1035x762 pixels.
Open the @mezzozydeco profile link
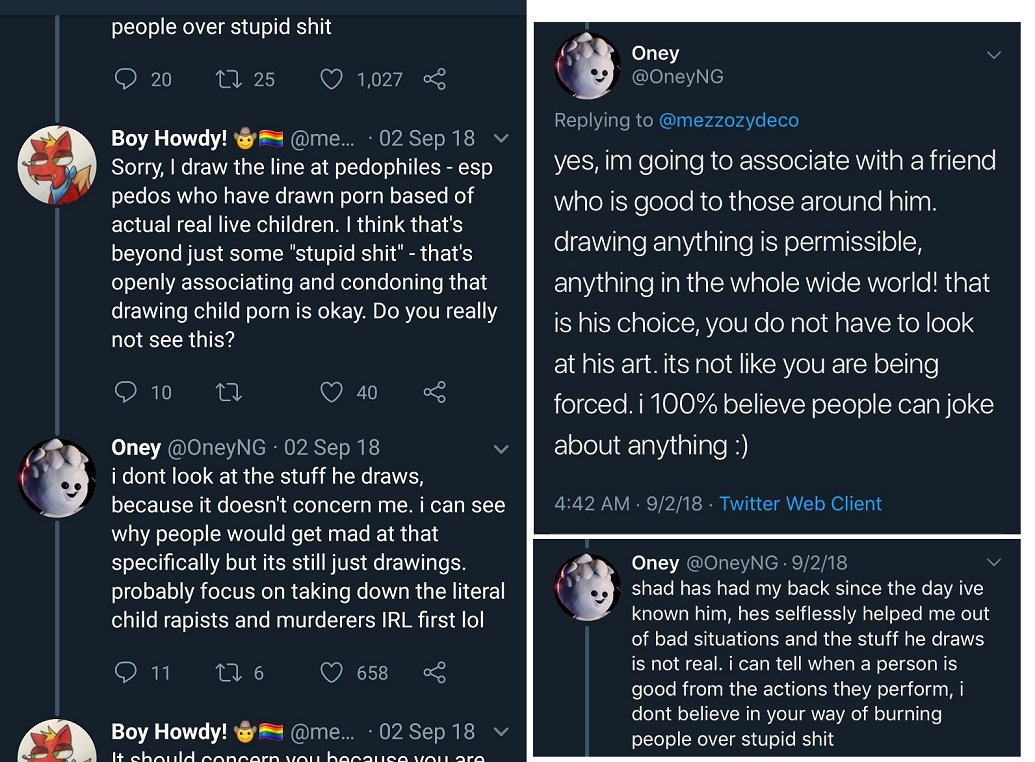(x=729, y=120)
